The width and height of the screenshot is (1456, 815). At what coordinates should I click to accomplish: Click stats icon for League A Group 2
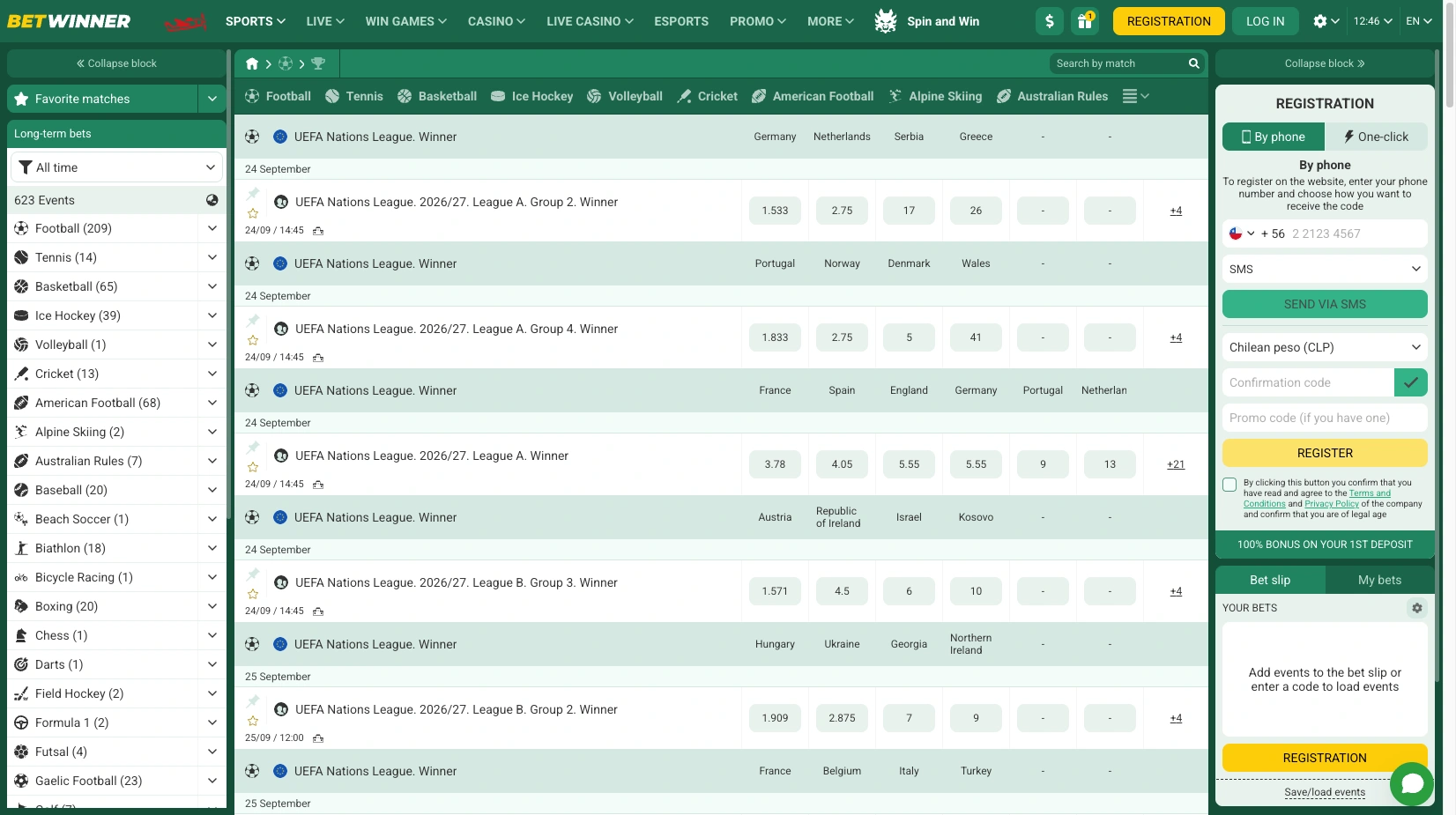pos(318,231)
